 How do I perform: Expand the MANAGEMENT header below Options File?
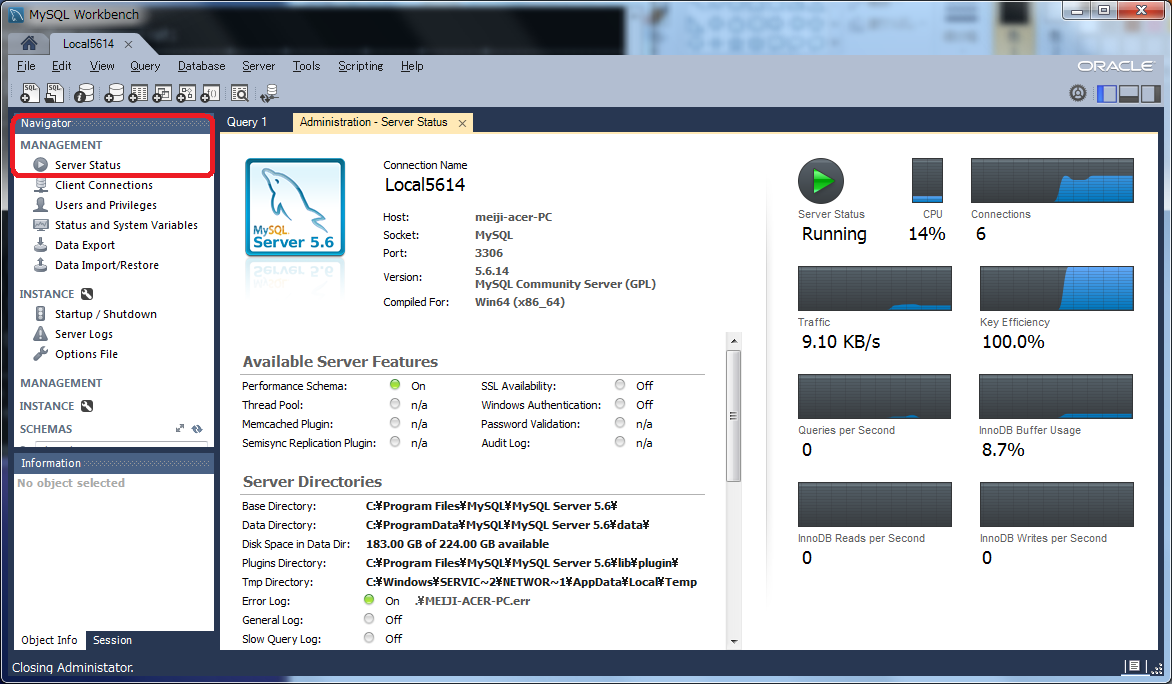61,383
